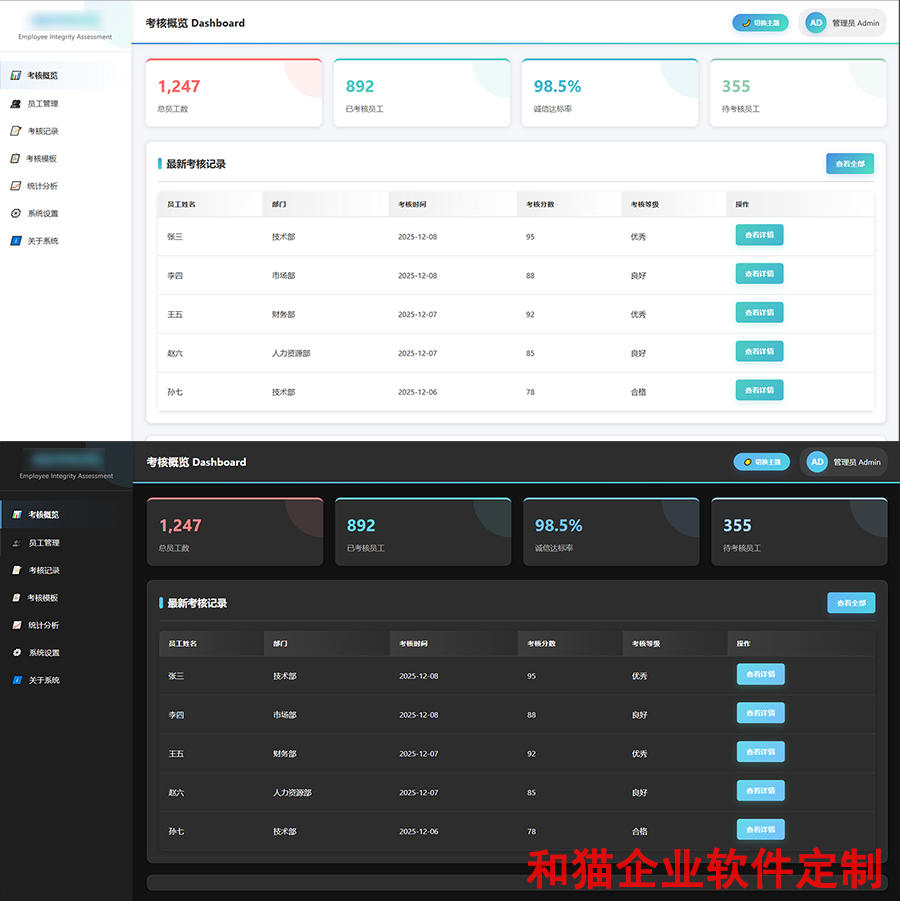Select 考核记录 icon in the light sidebar
This screenshot has width=900, height=901.
(16, 131)
